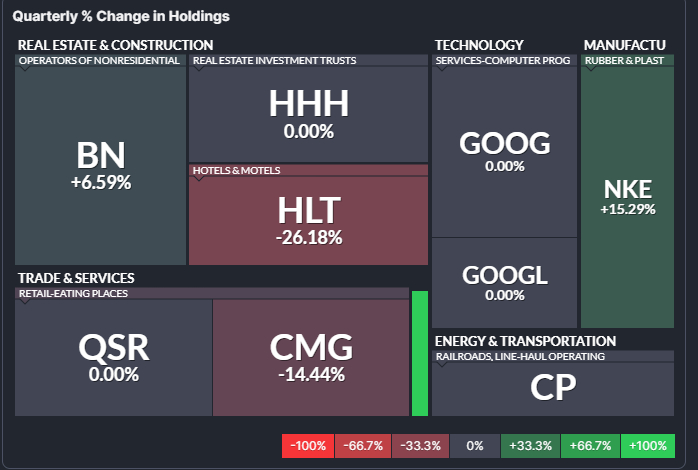
Task: Select the QSR 0.00% tile
Action: [113, 357]
